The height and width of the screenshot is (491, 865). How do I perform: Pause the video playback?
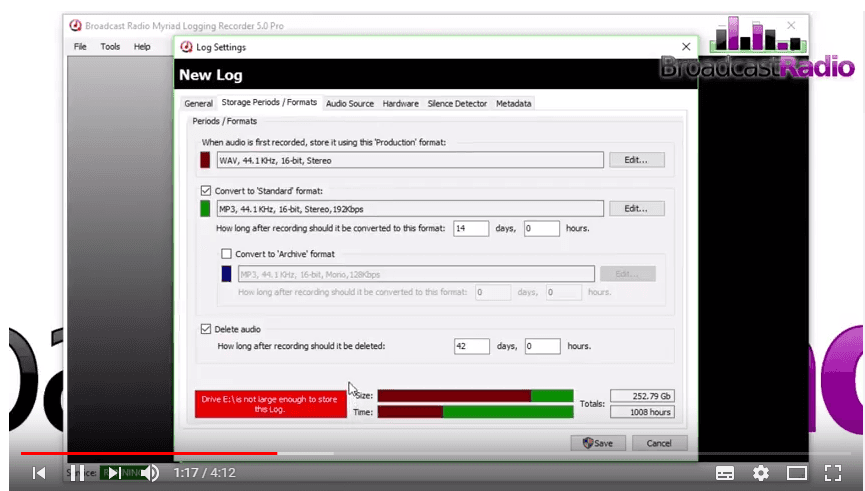coord(77,473)
